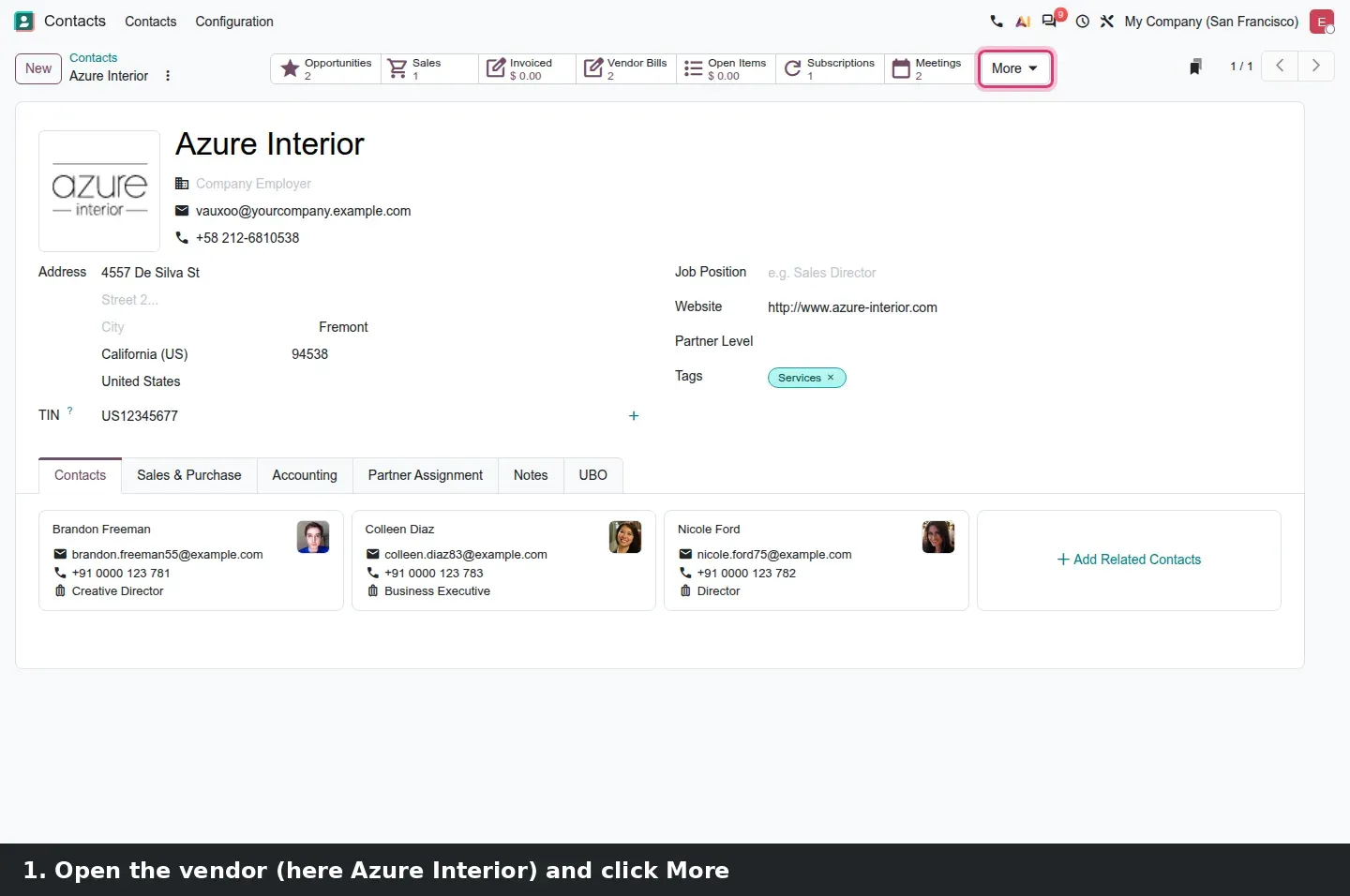The height and width of the screenshot is (896, 1350).
Task: Click the Azure Interior name heading
Action: click(x=270, y=144)
